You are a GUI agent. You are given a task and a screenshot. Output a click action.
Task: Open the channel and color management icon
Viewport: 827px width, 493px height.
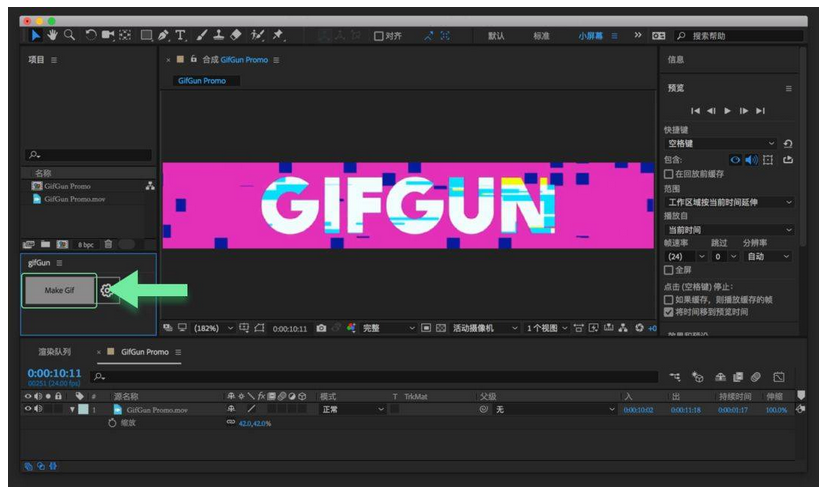[x=351, y=328]
